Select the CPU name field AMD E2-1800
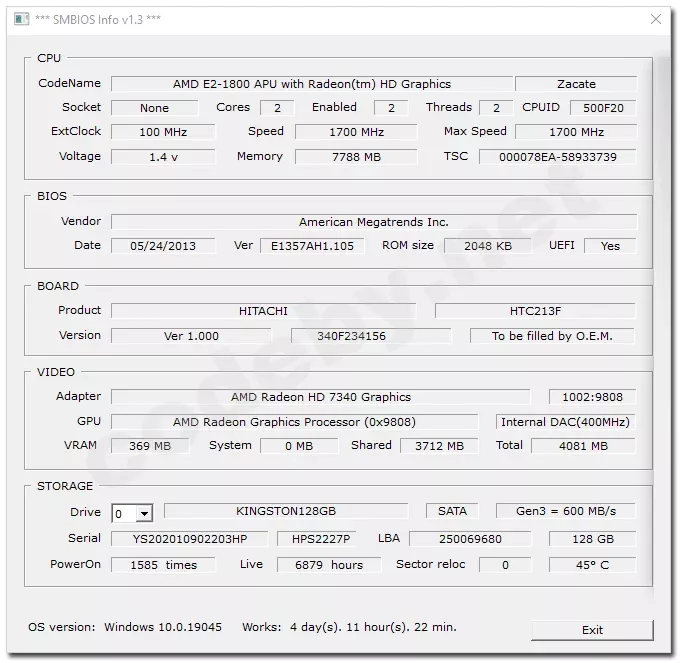This screenshot has height=663, width=680. coord(312,84)
